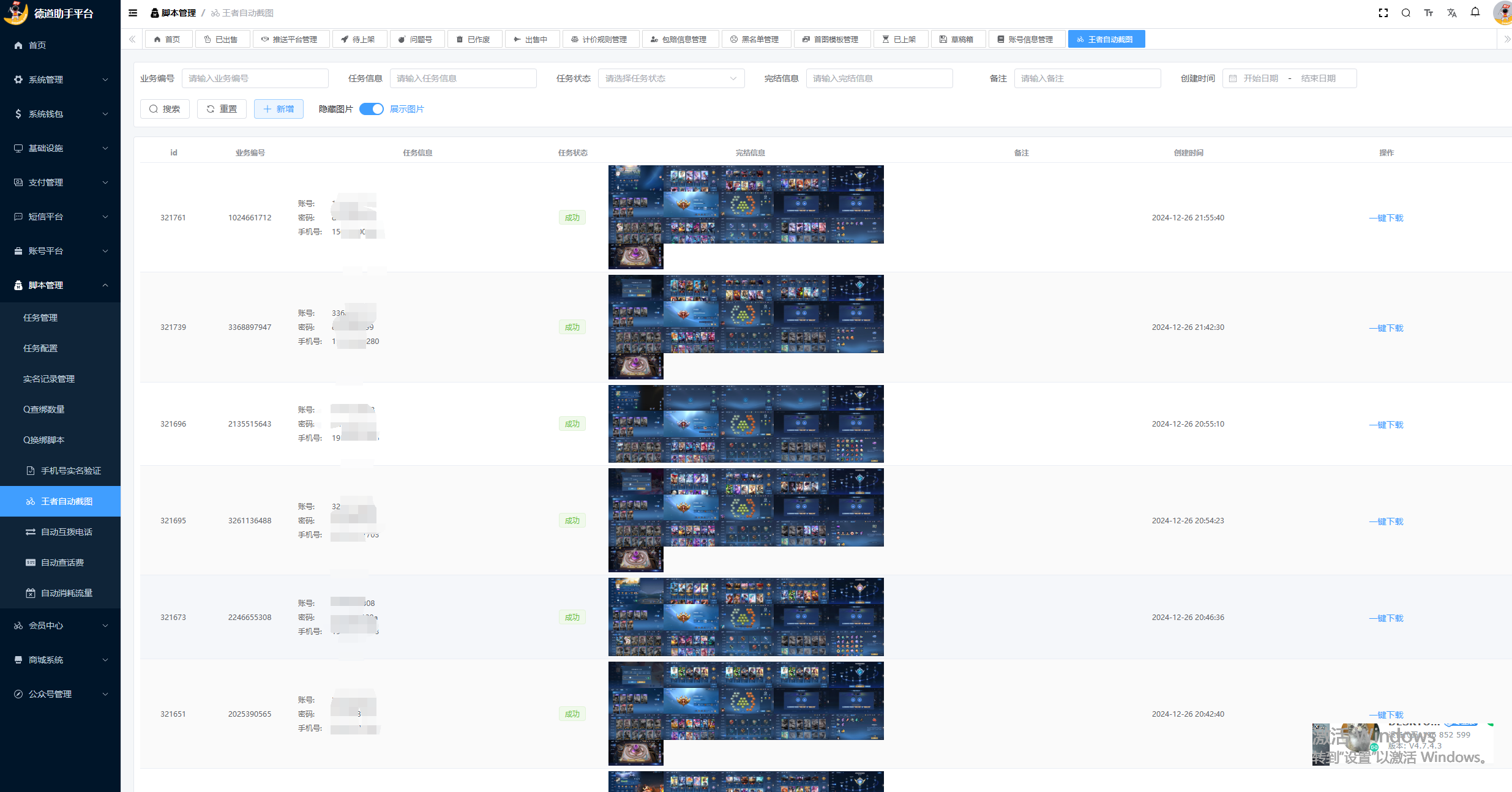
Task: Switch to 待上架 tab
Action: tap(359, 39)
